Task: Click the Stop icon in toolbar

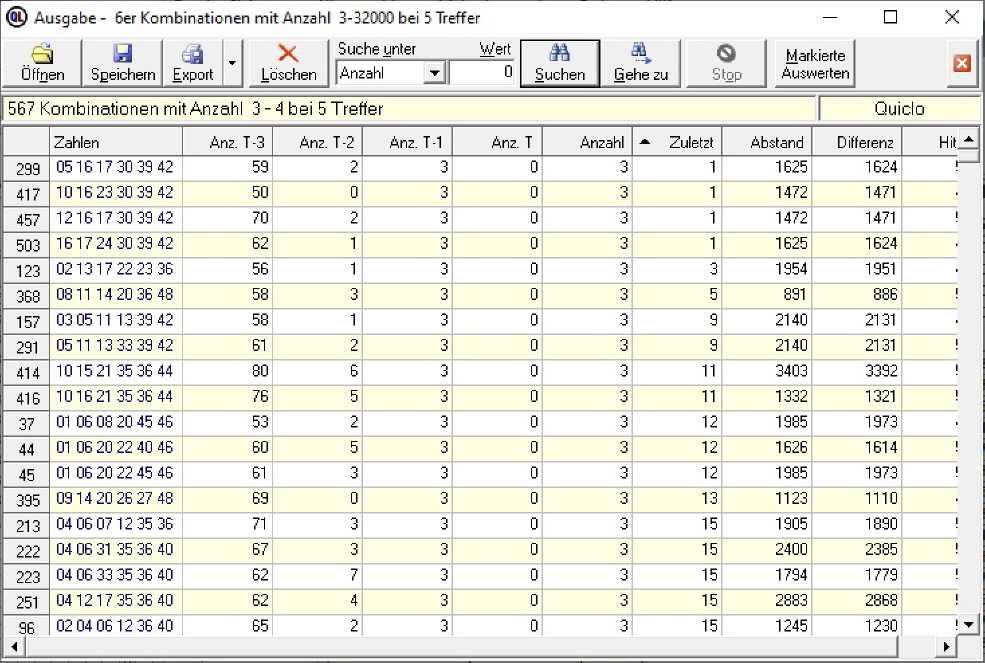Action: pyautogui.click(x=726, y=54)
